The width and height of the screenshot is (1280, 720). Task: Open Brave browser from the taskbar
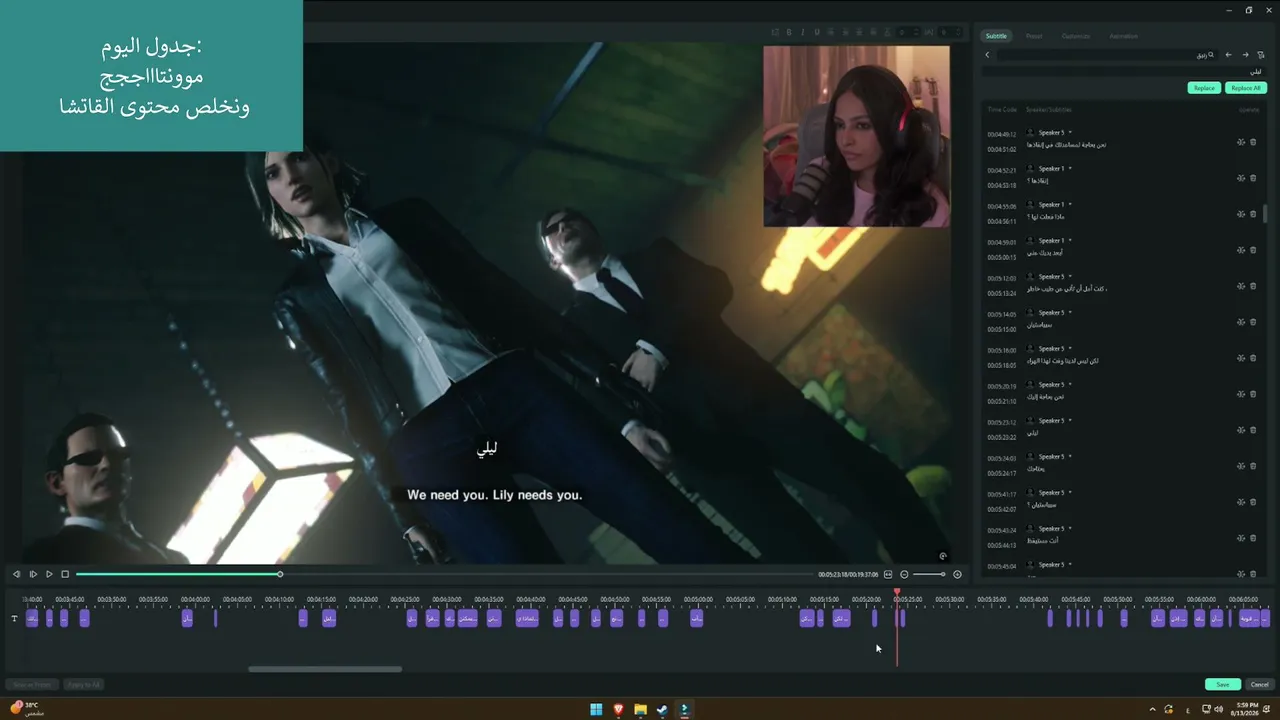point(618,710)
